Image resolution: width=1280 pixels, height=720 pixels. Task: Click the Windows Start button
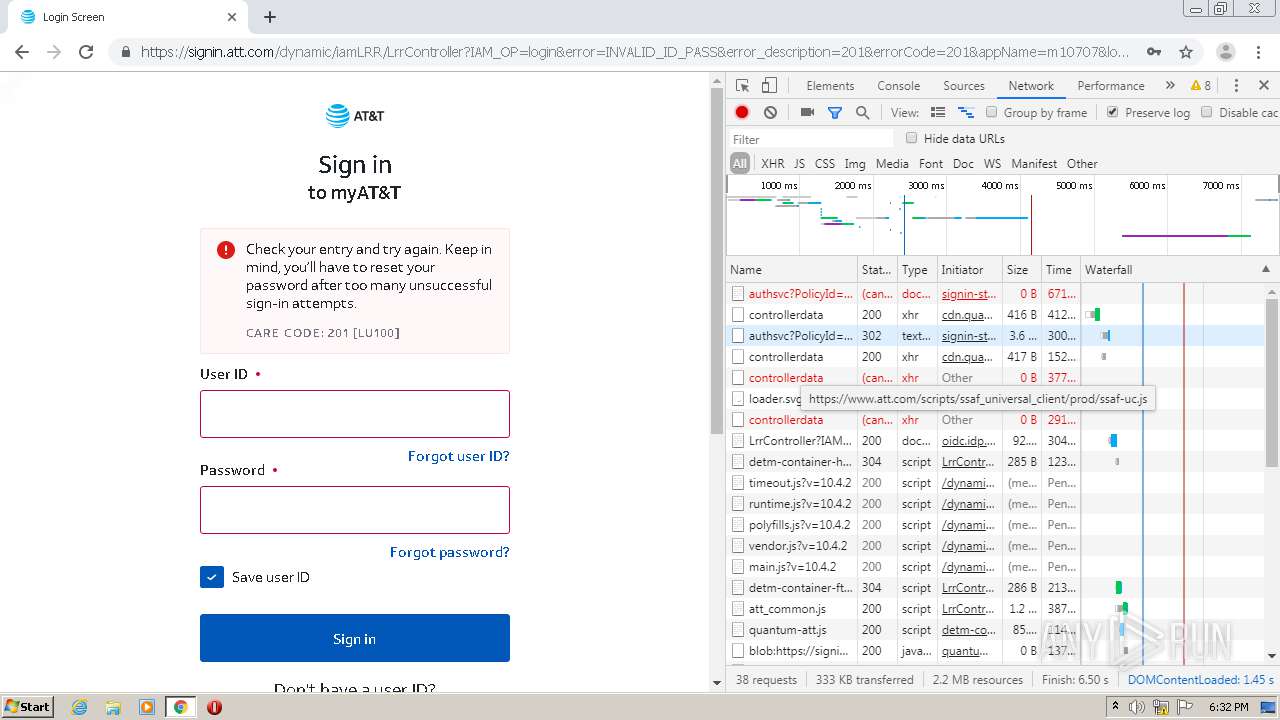click(28, 706)
